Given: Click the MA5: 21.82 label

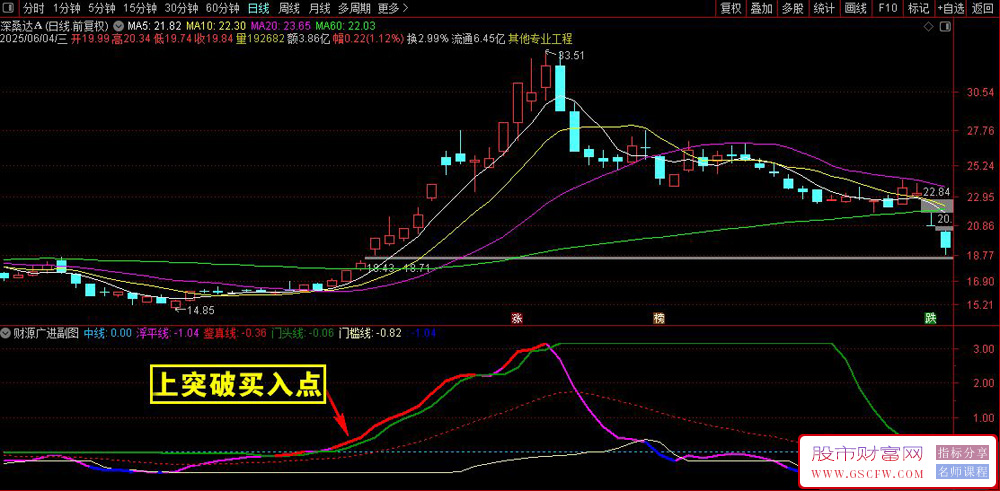Looking at the screenshot, I should tap(154, 27).
